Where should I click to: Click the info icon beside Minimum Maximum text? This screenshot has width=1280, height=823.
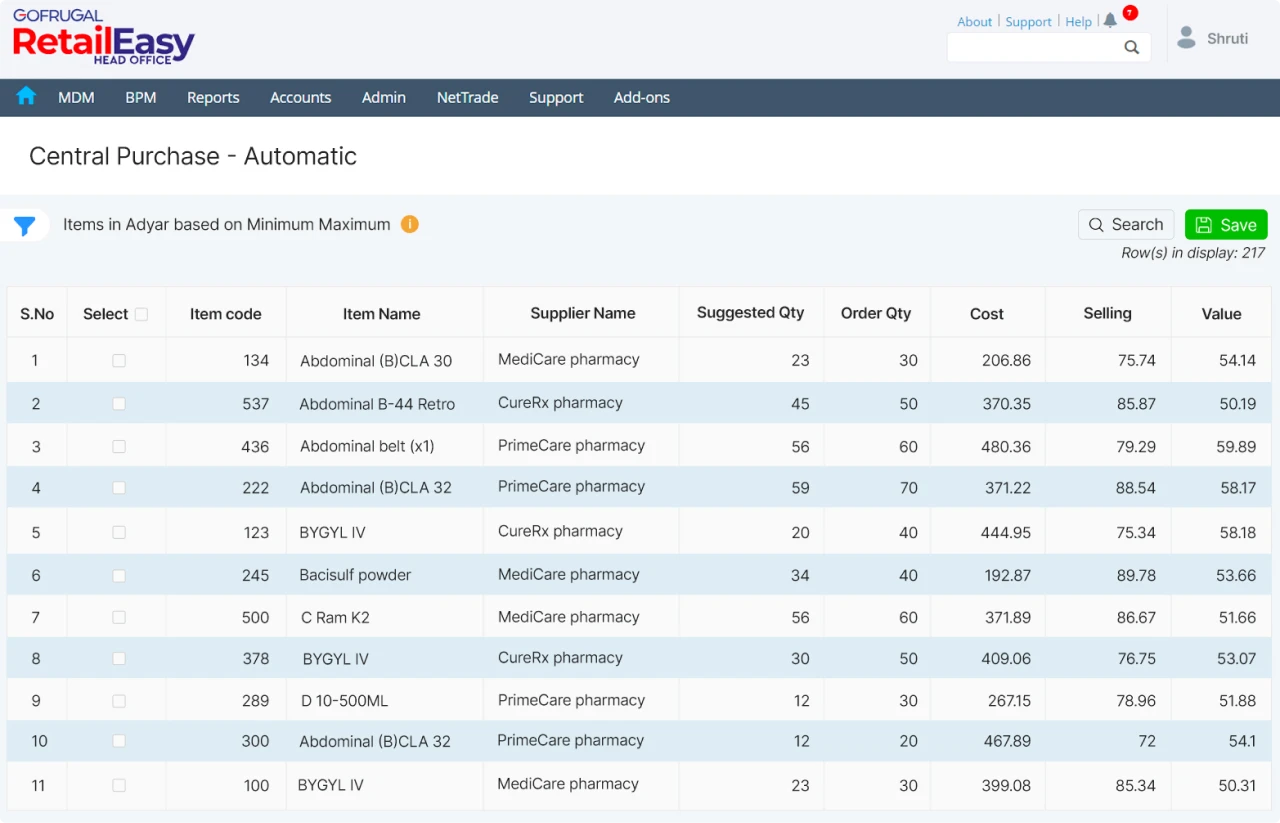[409, 225]
